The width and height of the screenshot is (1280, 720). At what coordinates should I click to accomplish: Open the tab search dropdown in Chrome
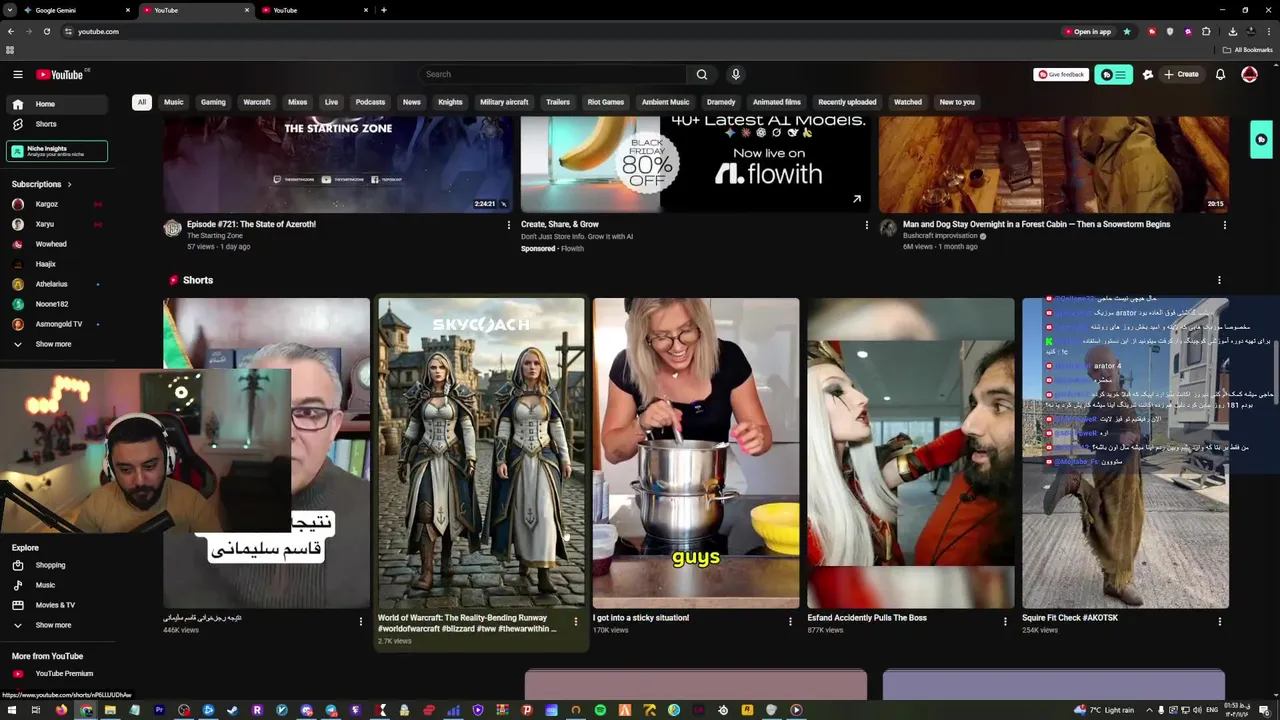click(8, 10)
